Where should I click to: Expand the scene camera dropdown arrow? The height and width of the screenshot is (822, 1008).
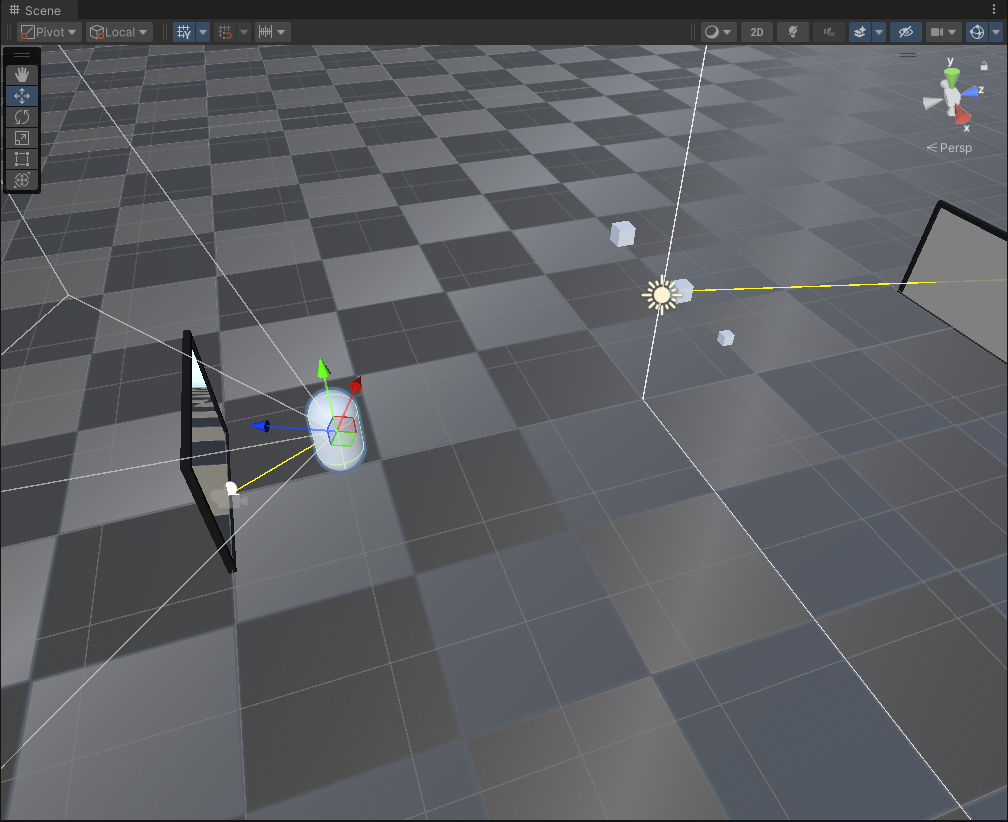pos(953,32)
